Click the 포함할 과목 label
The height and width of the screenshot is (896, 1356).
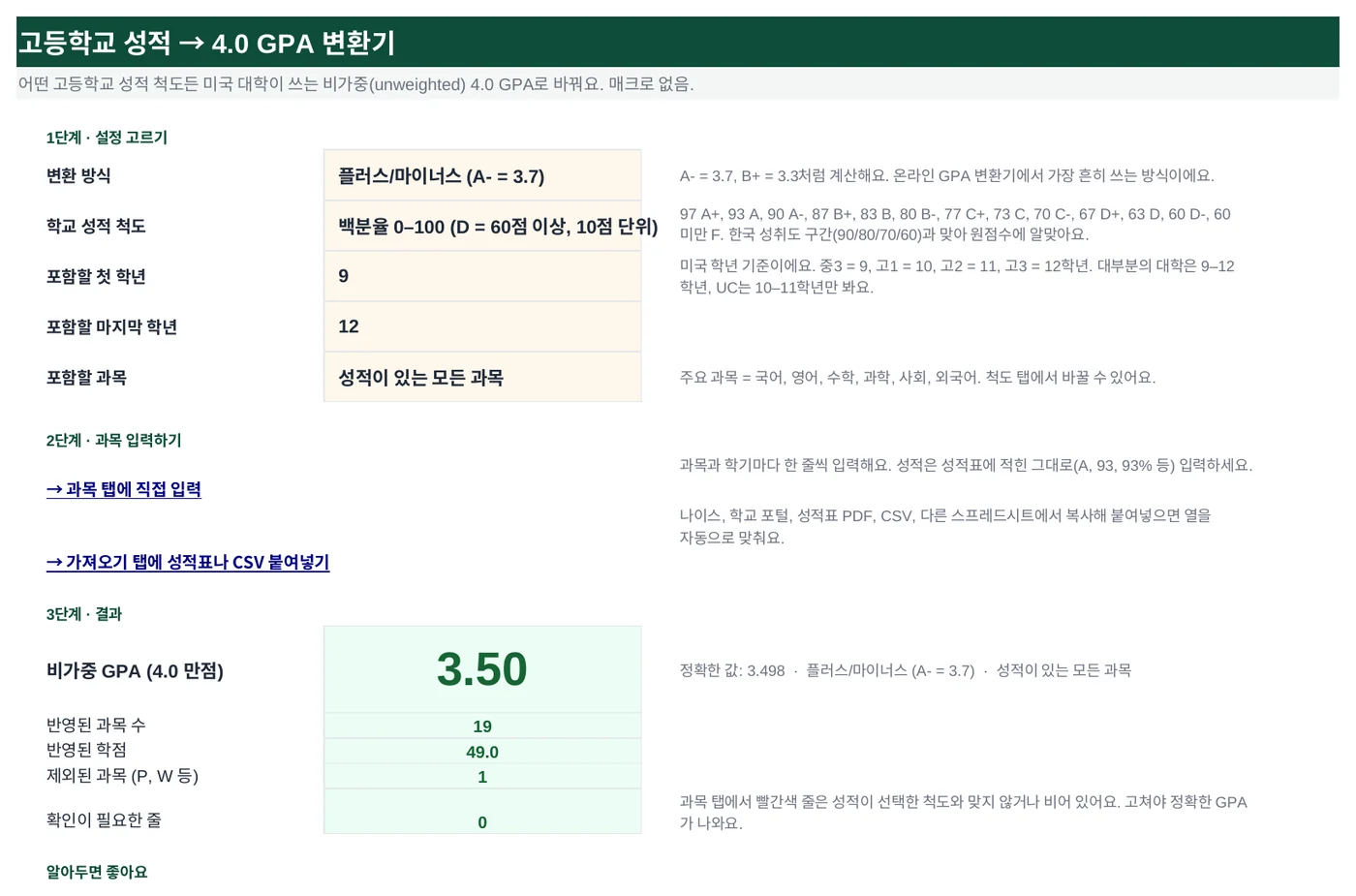click(86, 377)
